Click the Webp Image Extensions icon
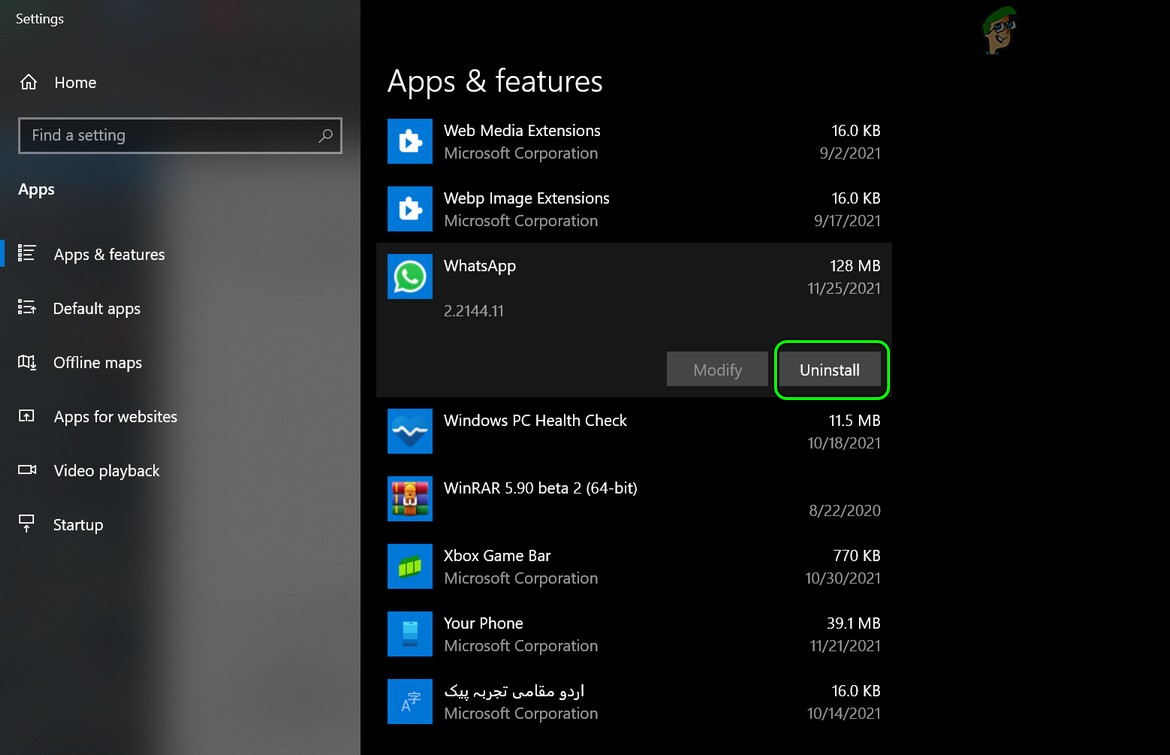1170x755 pixels. point(409,209)
